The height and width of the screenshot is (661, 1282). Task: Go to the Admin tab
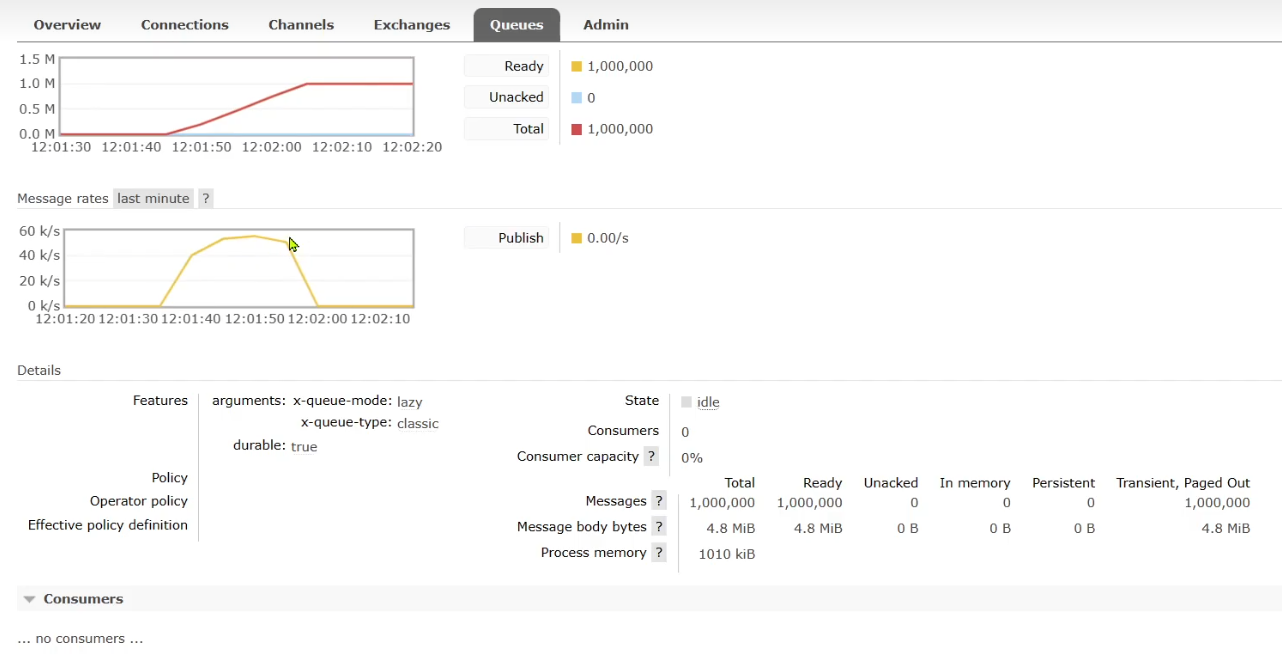[606, 25]
